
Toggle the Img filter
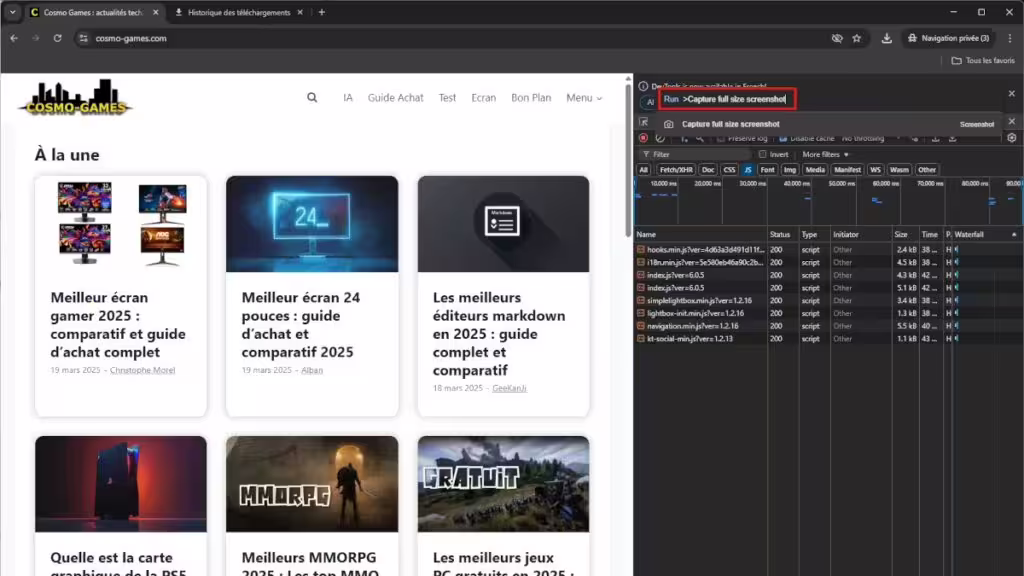[x=790, y=170]
